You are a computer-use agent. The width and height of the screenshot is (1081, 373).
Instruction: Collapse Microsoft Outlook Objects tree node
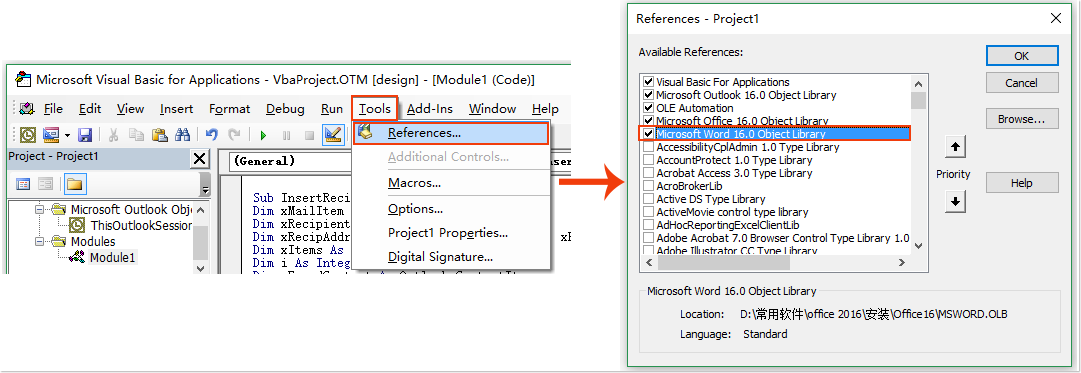[x=39, y=209]
